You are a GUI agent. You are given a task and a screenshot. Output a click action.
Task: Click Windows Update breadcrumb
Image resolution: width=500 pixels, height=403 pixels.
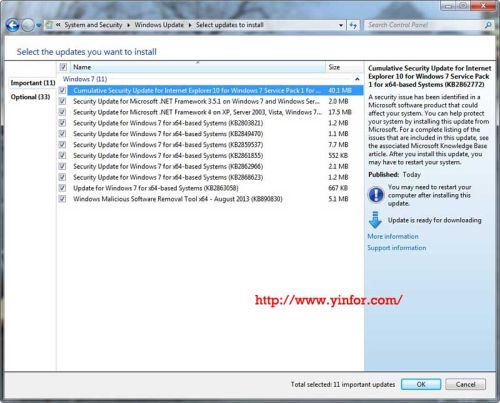click(159, 25)
